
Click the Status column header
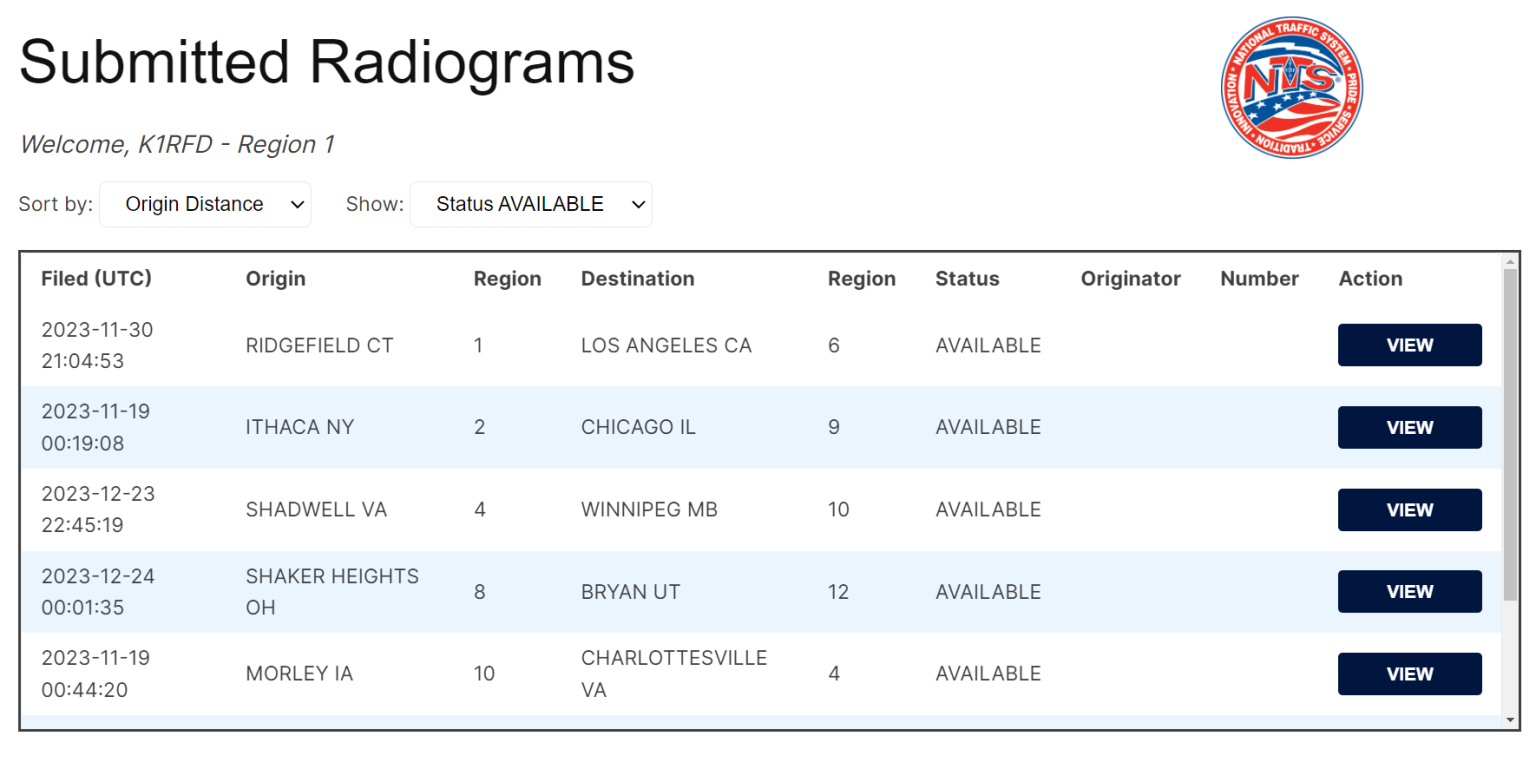967,278
